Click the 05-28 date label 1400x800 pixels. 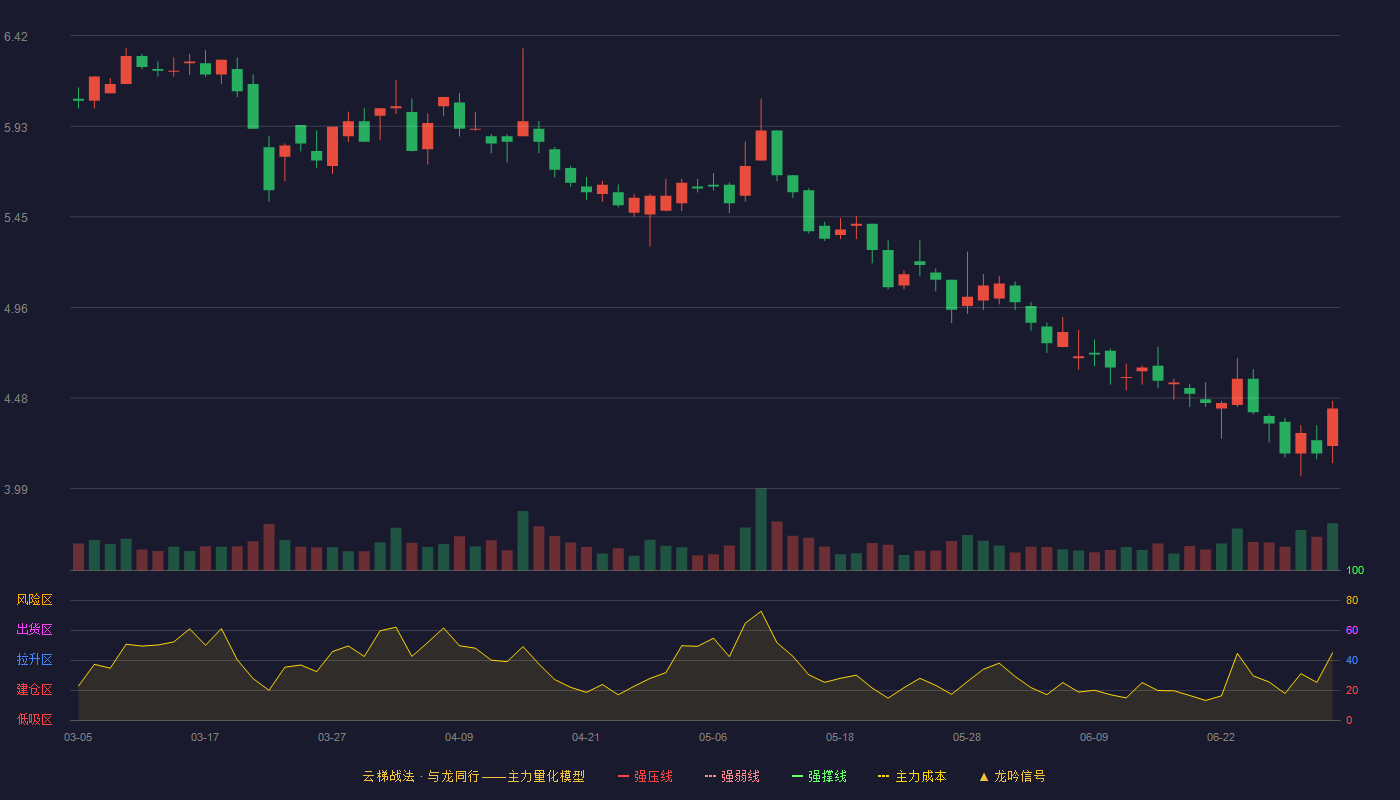pyautogui.click(x=967, y=737)
